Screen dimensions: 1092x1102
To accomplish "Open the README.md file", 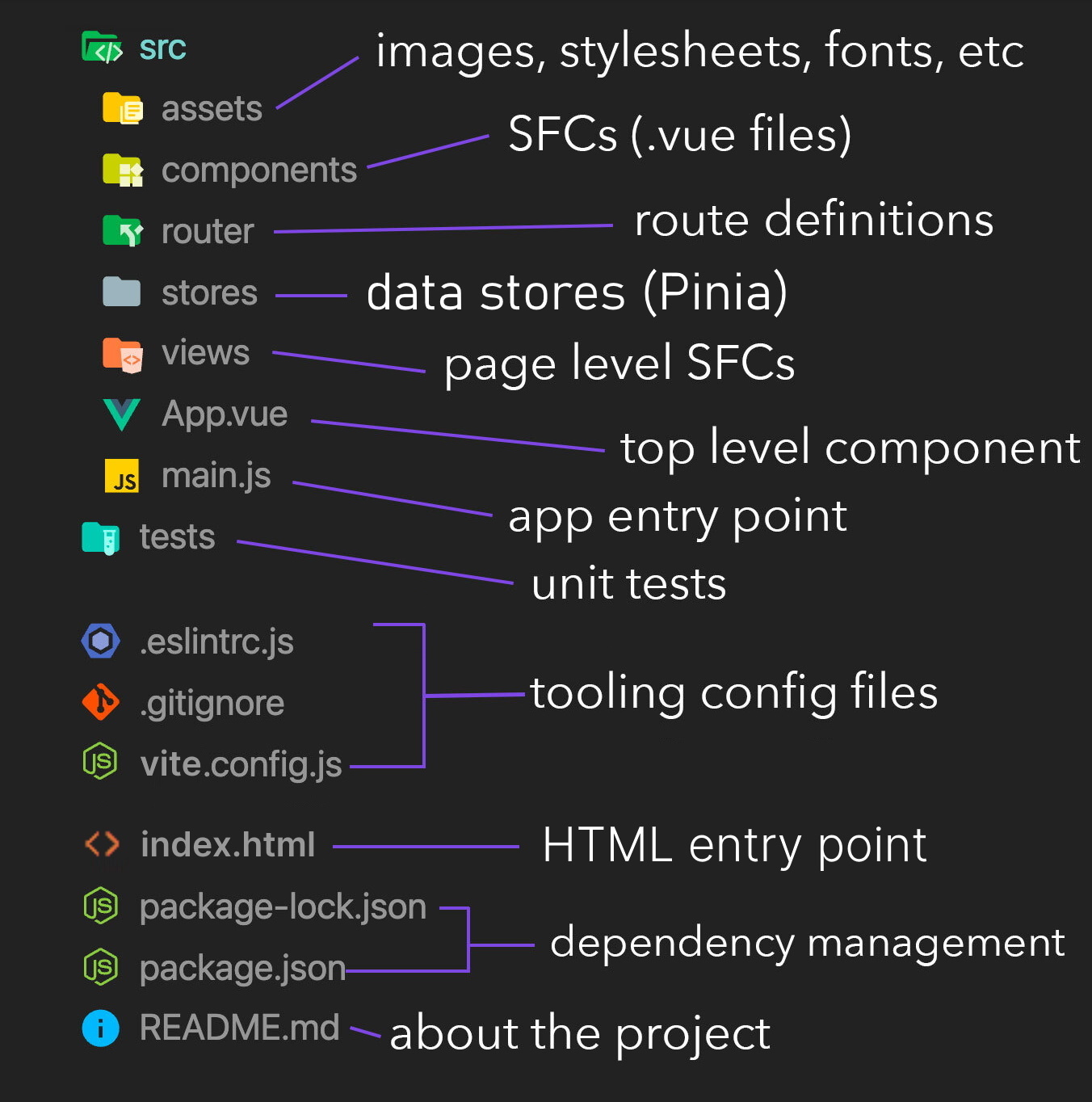I will 239,1028.
